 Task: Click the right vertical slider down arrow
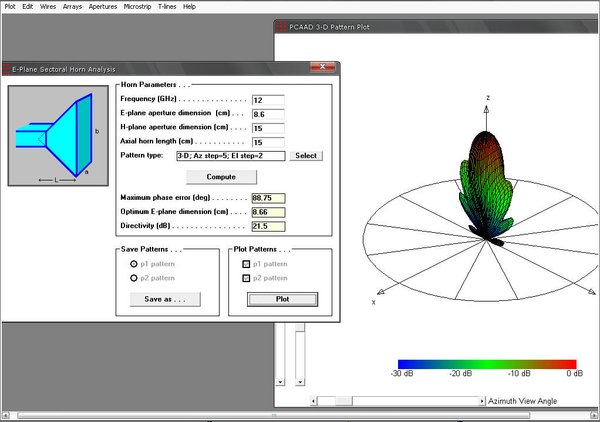tap(300, 382)
